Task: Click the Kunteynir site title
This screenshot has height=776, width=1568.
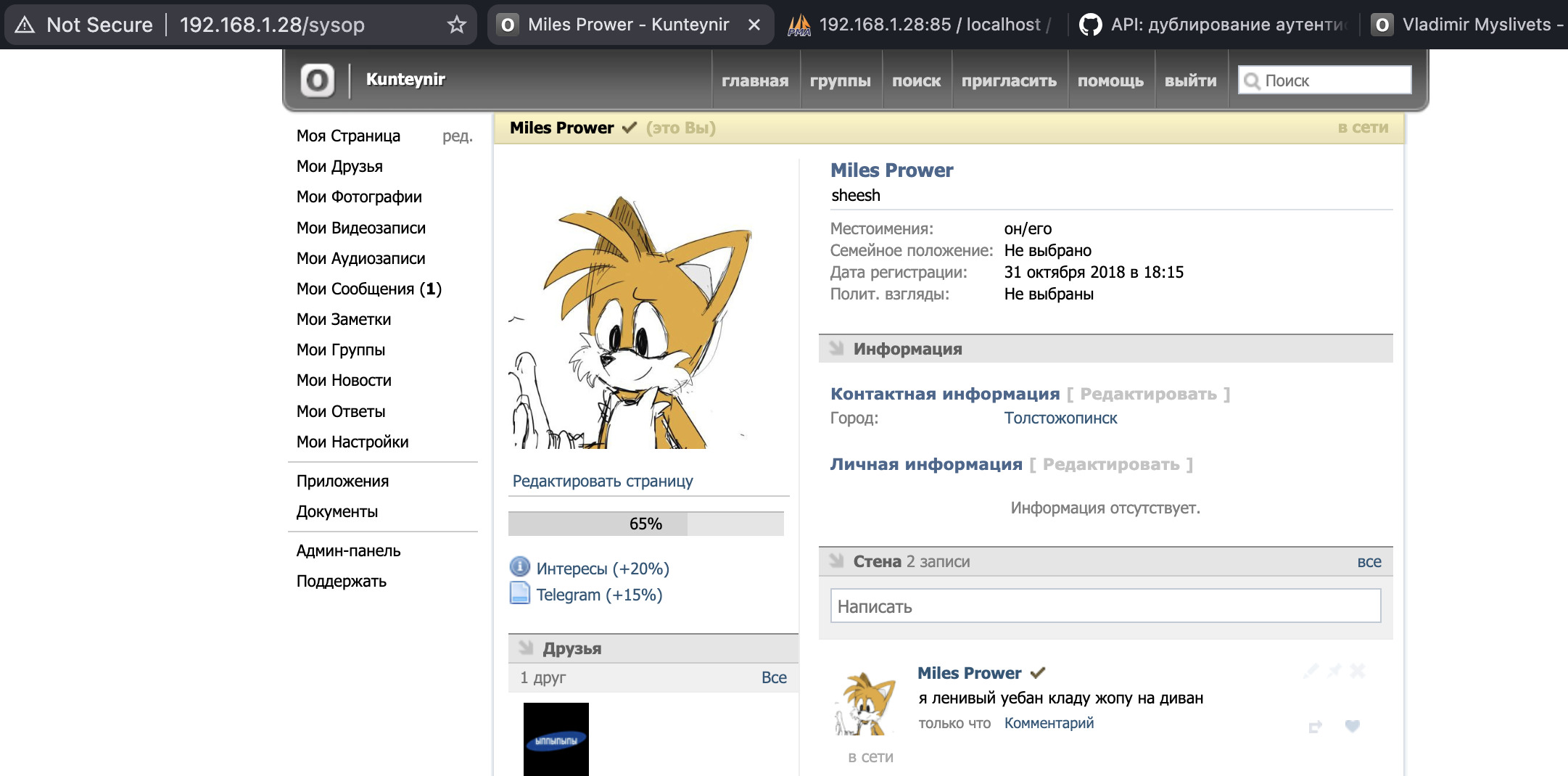Action: (x=405, y=79)
